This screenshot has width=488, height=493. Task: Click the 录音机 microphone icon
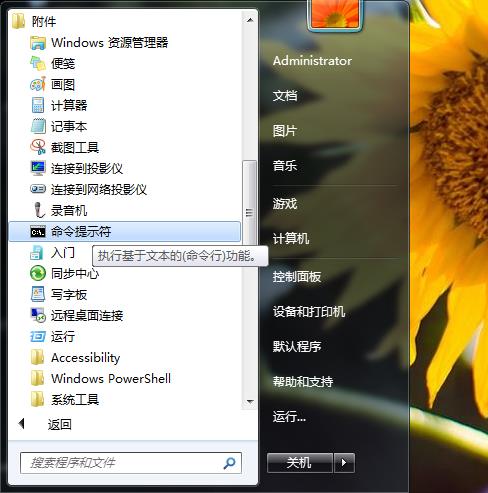point(39,210)
